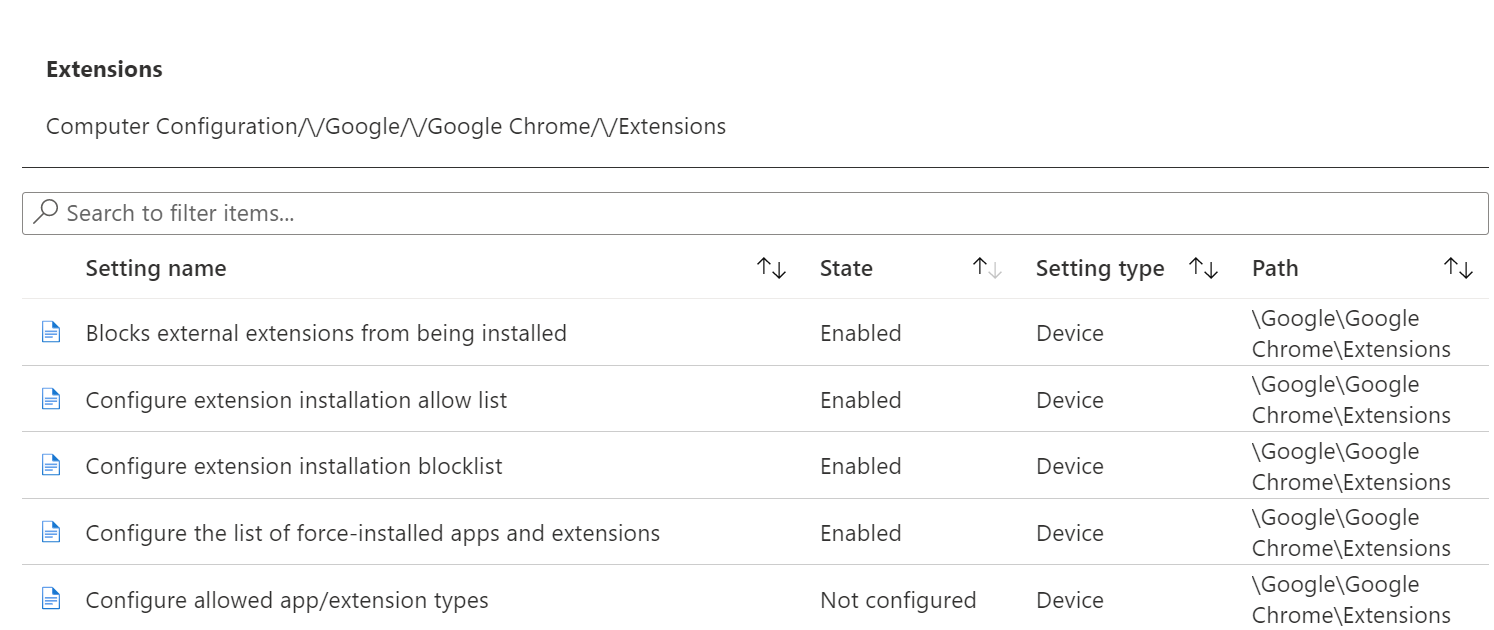This screenshot has height=630, width=1494.
Task: Sort by Path column arrows
Action: pos(1459,268)
